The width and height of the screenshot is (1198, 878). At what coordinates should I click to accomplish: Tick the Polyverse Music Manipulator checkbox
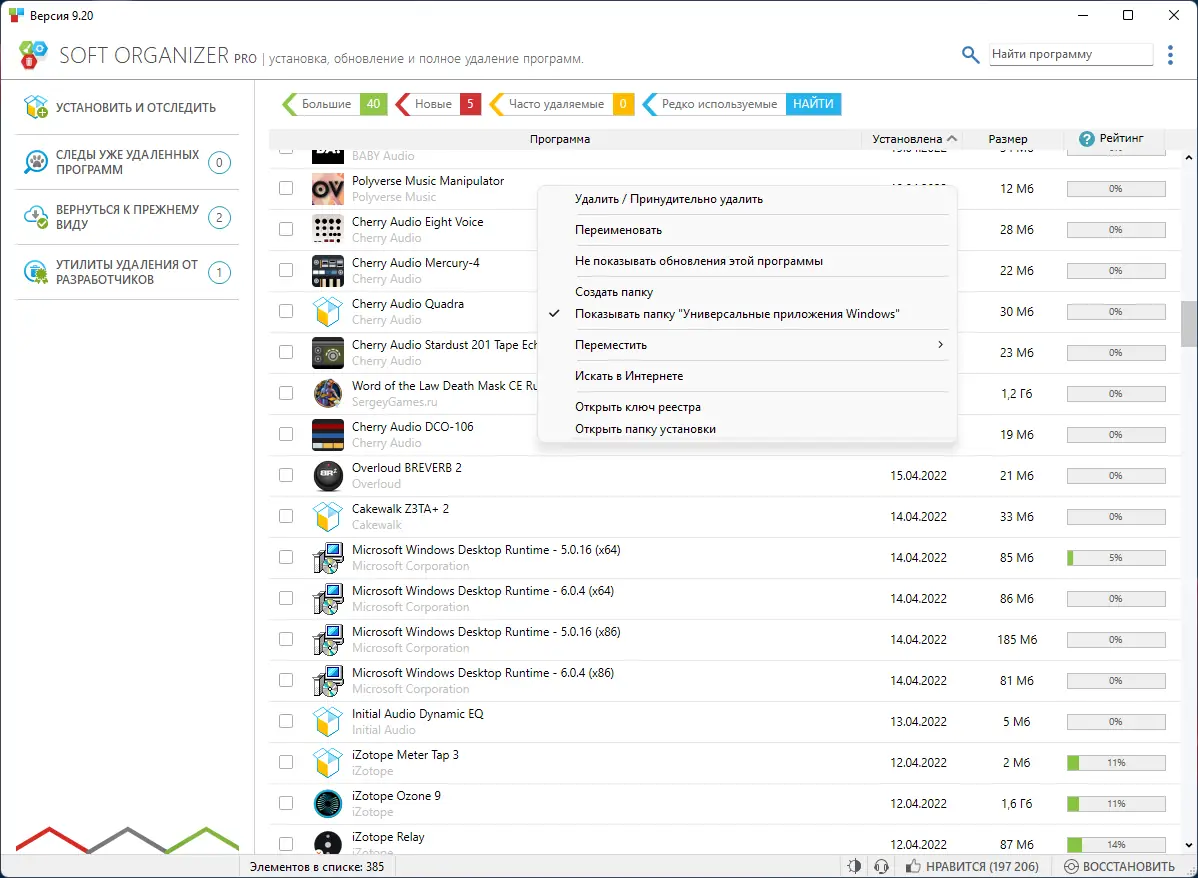286,188
